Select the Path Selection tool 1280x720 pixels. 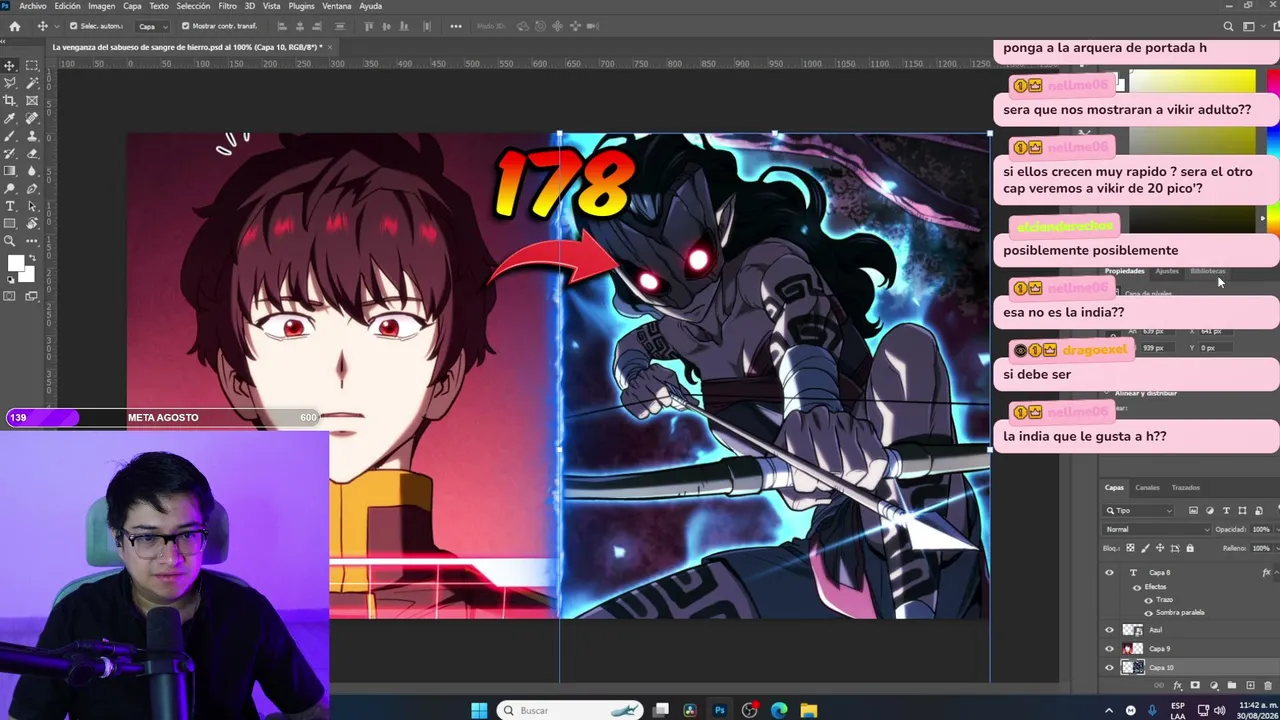32,206
